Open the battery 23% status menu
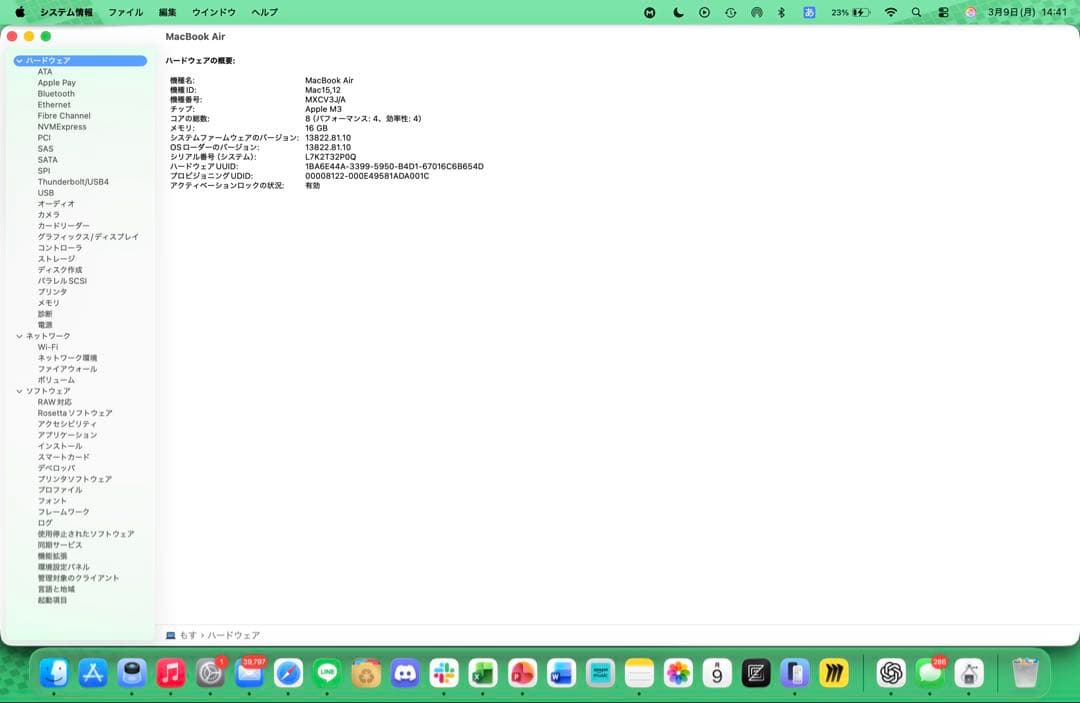Screen dimensions: 1080x703 click(x=851, y=12)
